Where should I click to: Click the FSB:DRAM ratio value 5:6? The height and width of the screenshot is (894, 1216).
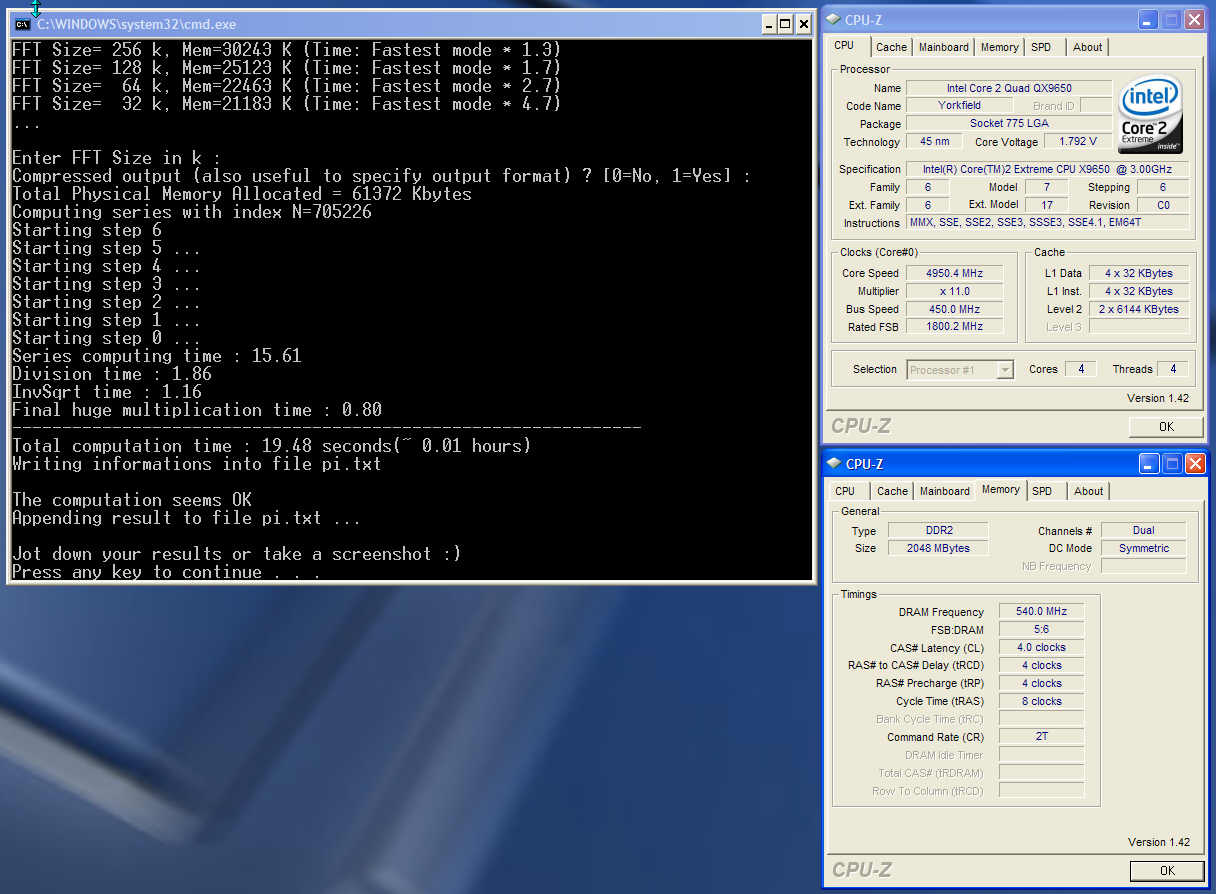[1041, 629]
